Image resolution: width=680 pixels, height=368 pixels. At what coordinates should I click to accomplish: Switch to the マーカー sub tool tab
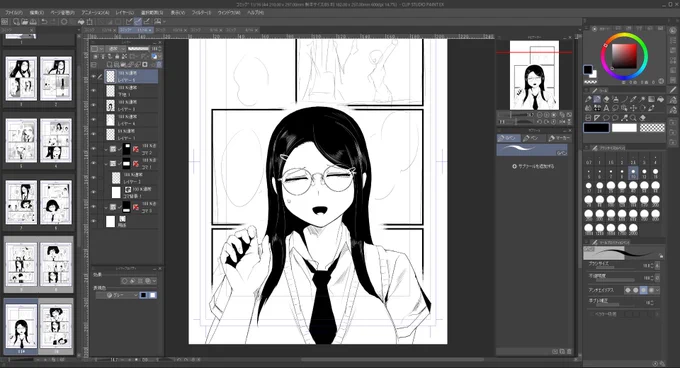(x=559, y=138)
